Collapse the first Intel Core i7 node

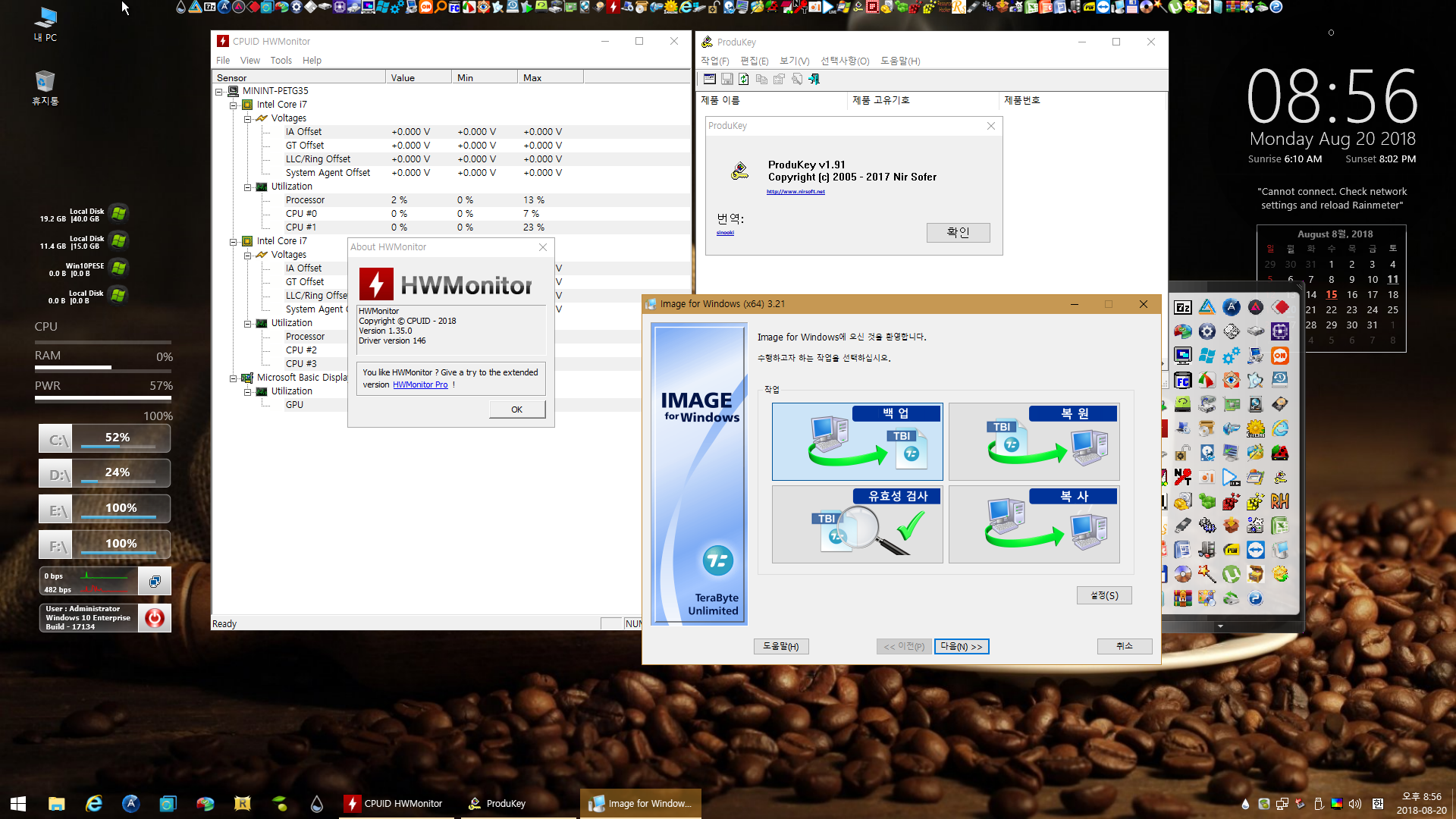tap(234, 105)
